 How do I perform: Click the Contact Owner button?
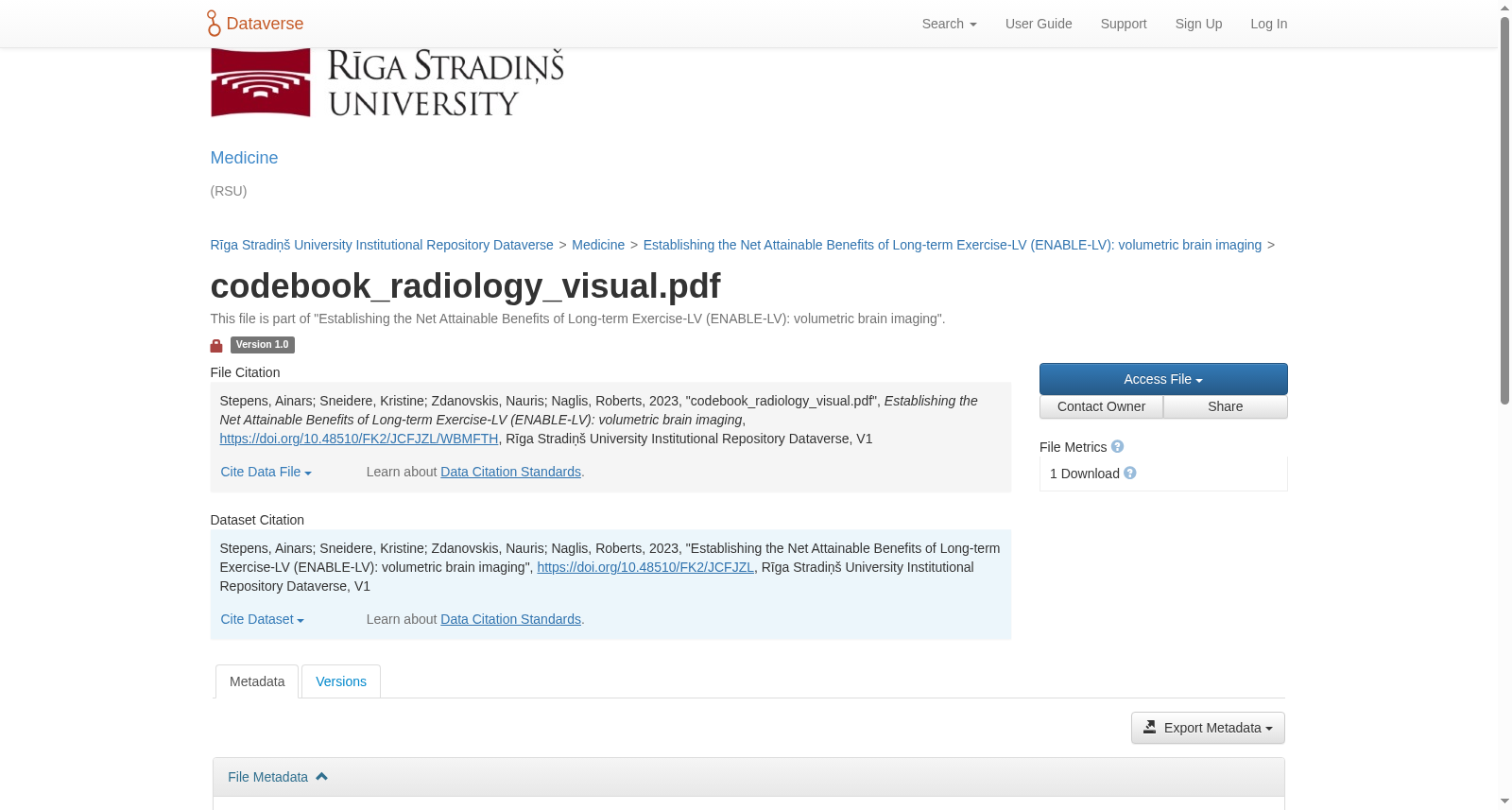1101,406
